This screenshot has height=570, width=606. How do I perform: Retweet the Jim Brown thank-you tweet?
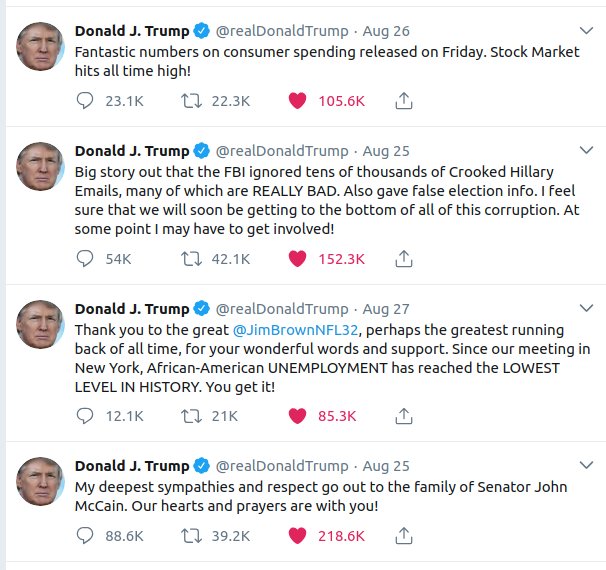[190, 415]
